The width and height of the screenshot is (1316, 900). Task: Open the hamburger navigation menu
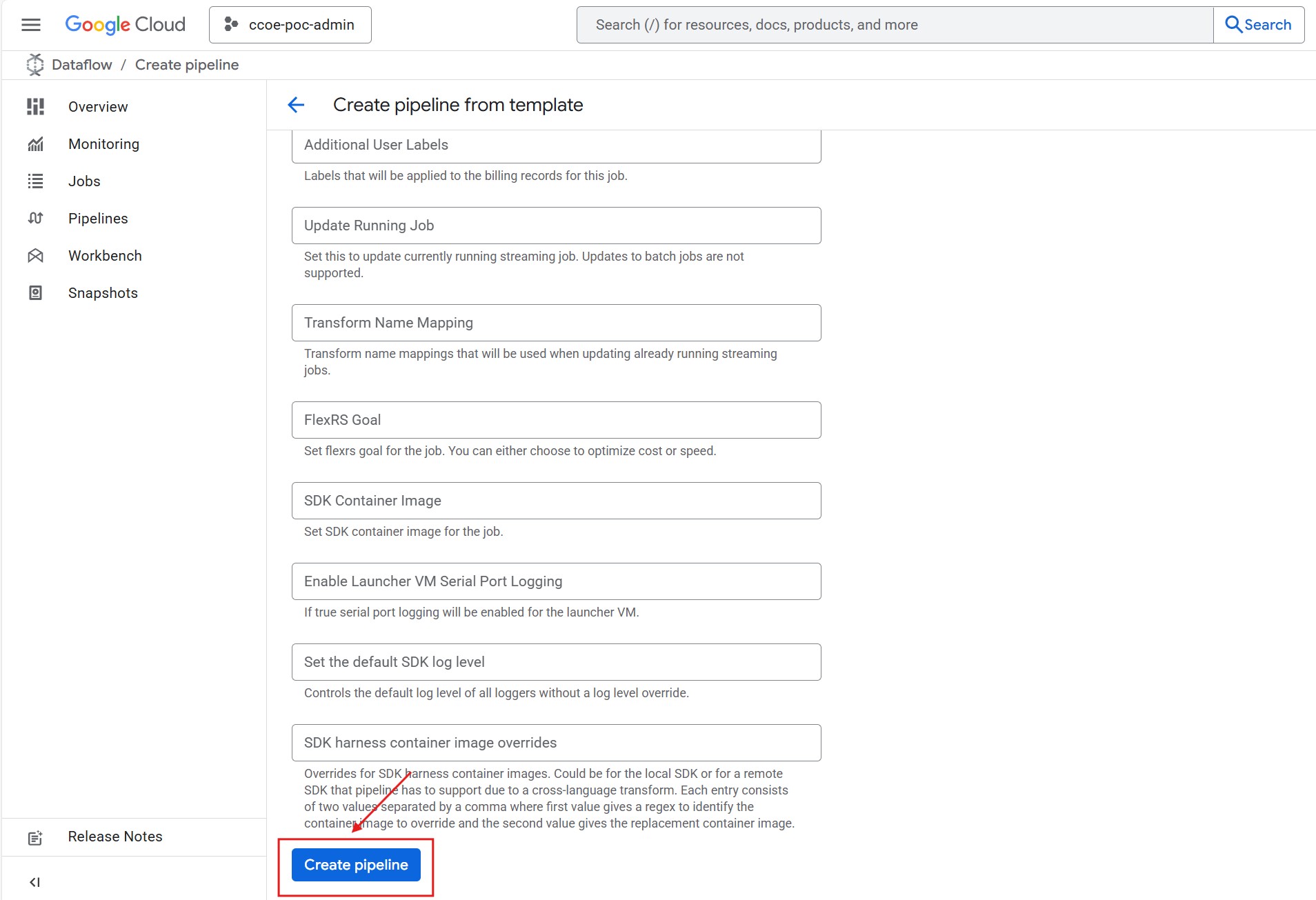pyautogui.click(x=31, y=25)
